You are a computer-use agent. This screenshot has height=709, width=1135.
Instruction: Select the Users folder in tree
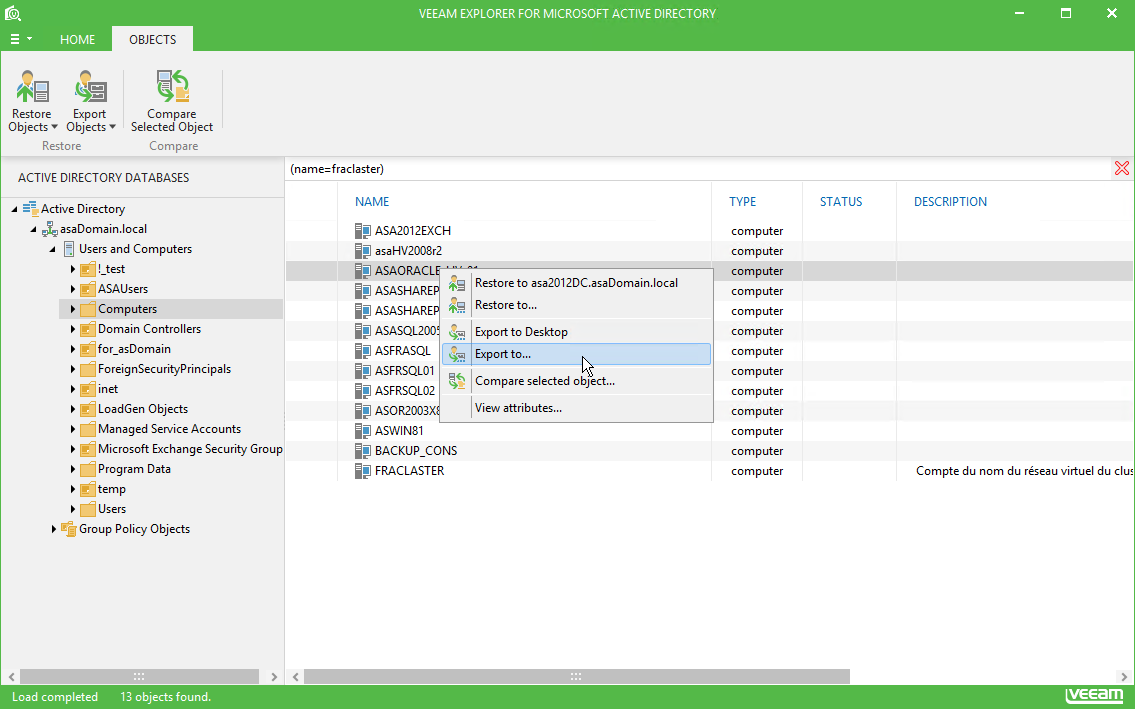(111, 509)
